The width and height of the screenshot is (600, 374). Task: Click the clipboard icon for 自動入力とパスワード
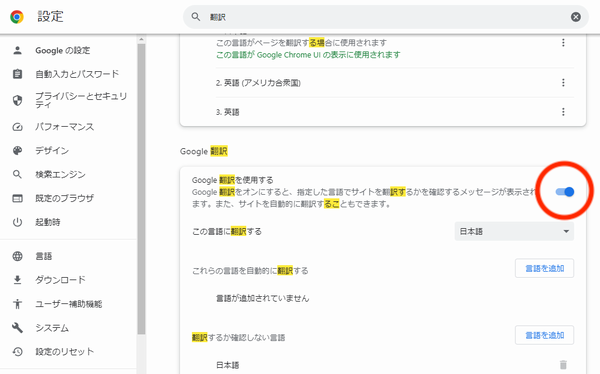pos(17,74)
